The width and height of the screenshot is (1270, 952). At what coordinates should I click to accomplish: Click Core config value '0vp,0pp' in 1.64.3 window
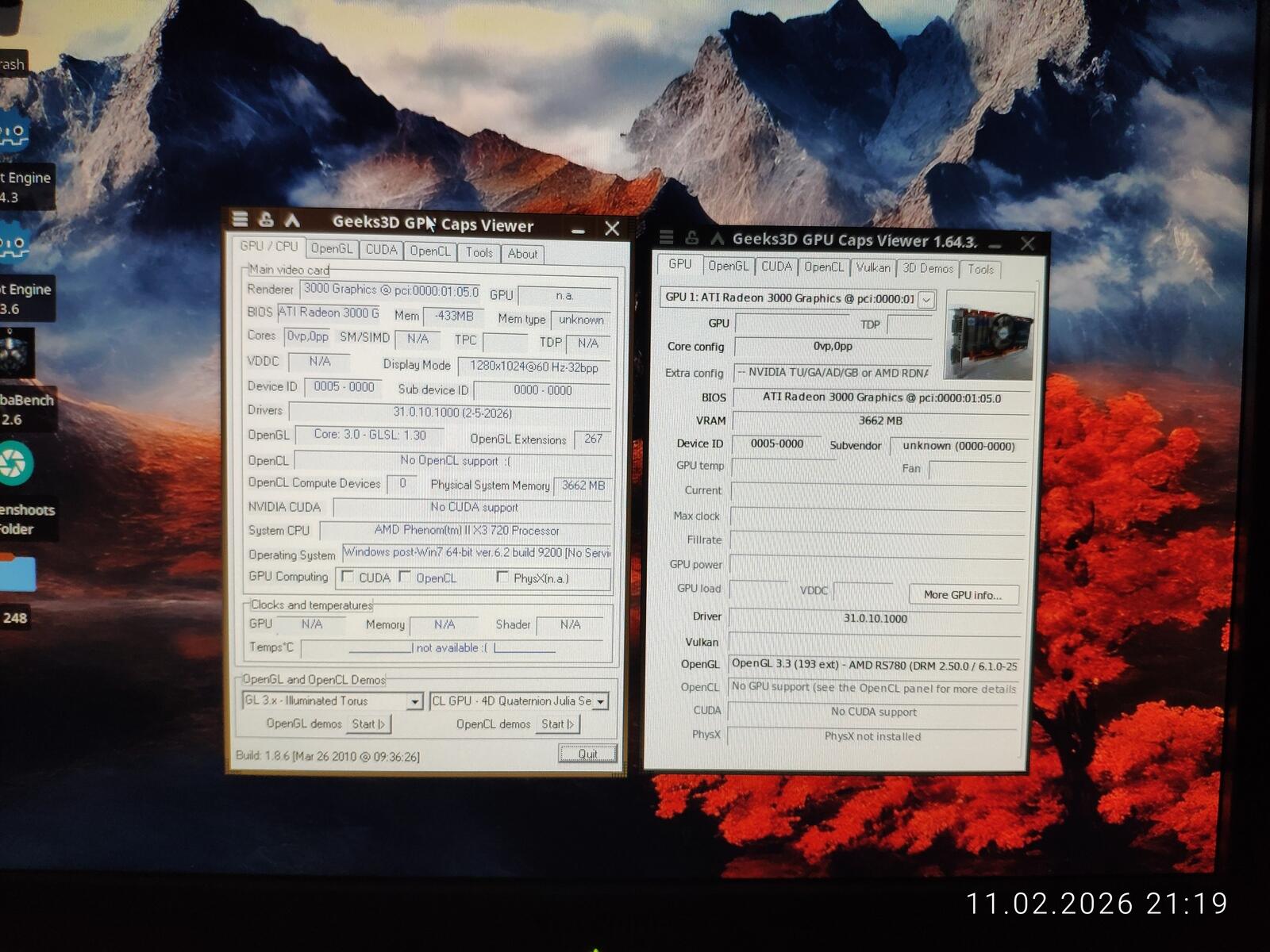pyautogui.click(x=833, y=346)
